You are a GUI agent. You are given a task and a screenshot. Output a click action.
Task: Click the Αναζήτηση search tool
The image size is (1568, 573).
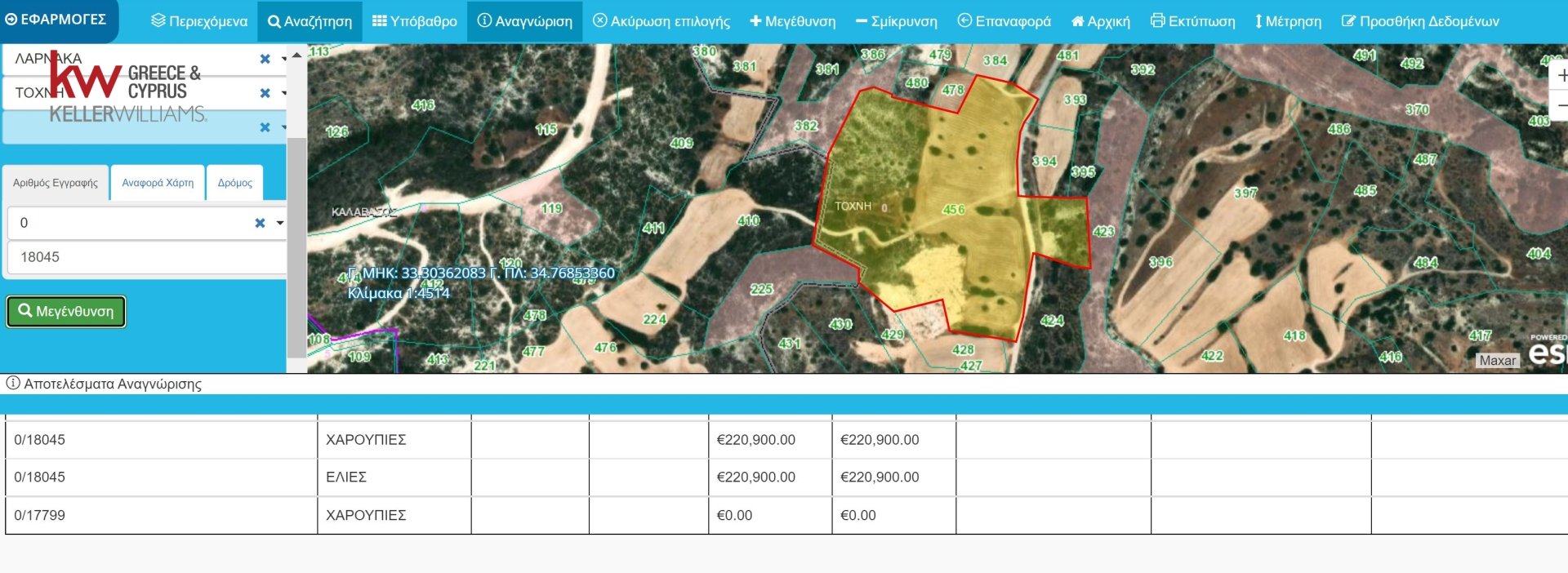point(310,21)
